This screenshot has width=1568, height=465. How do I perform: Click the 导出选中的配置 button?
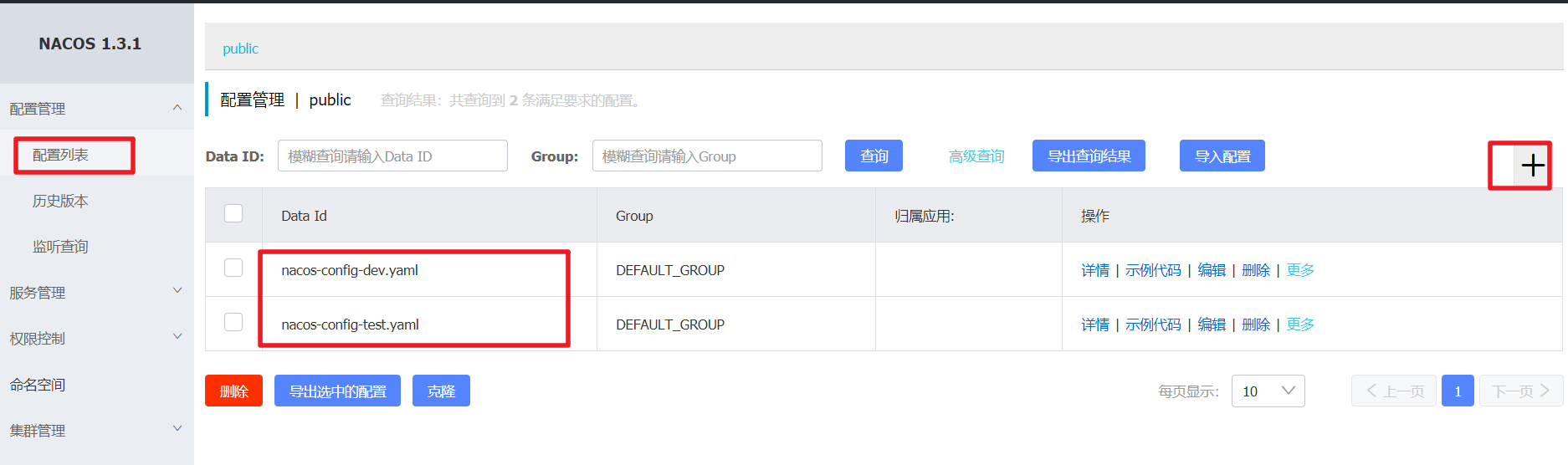tap(337, 391)
